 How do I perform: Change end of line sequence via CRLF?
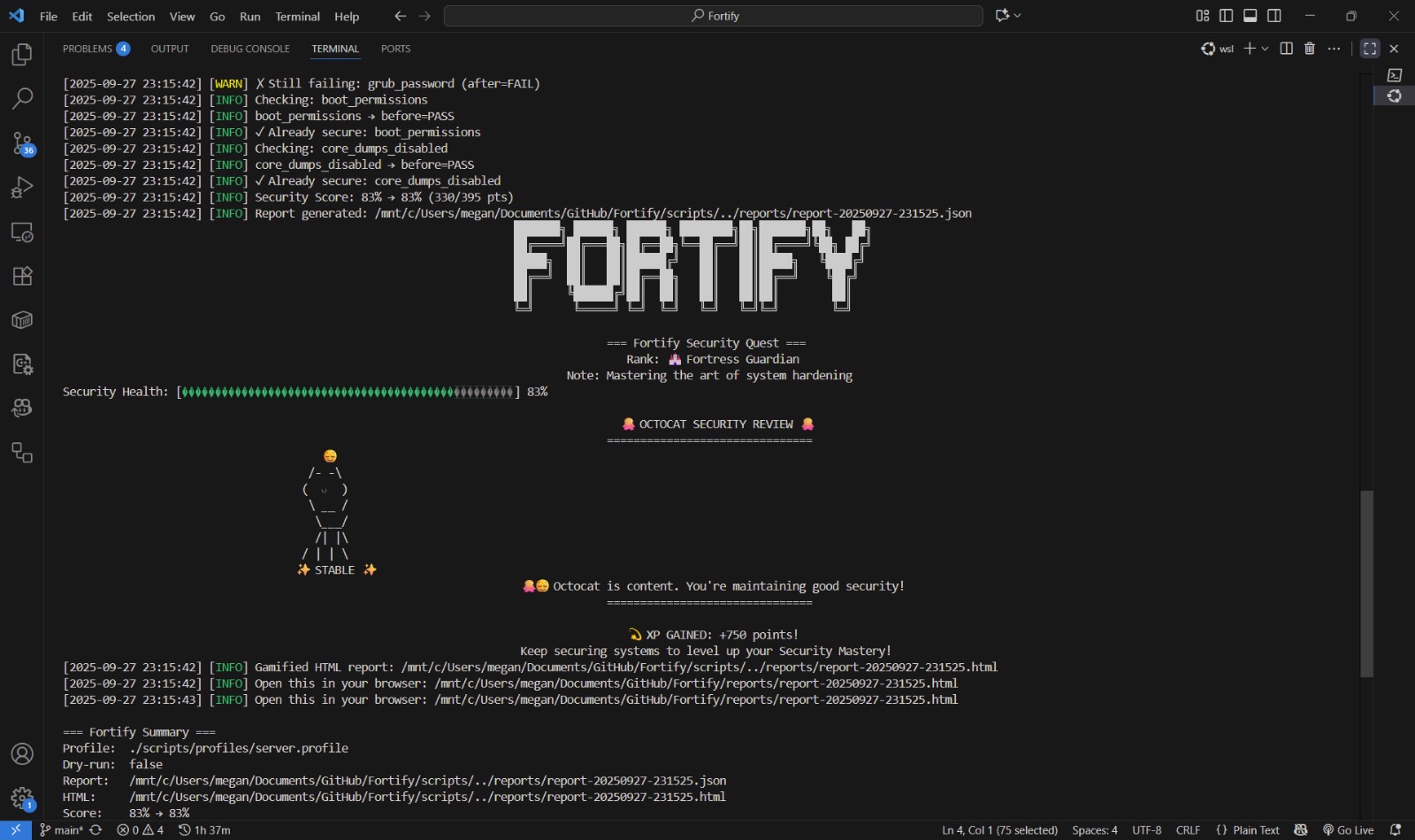click(1188, 830)
